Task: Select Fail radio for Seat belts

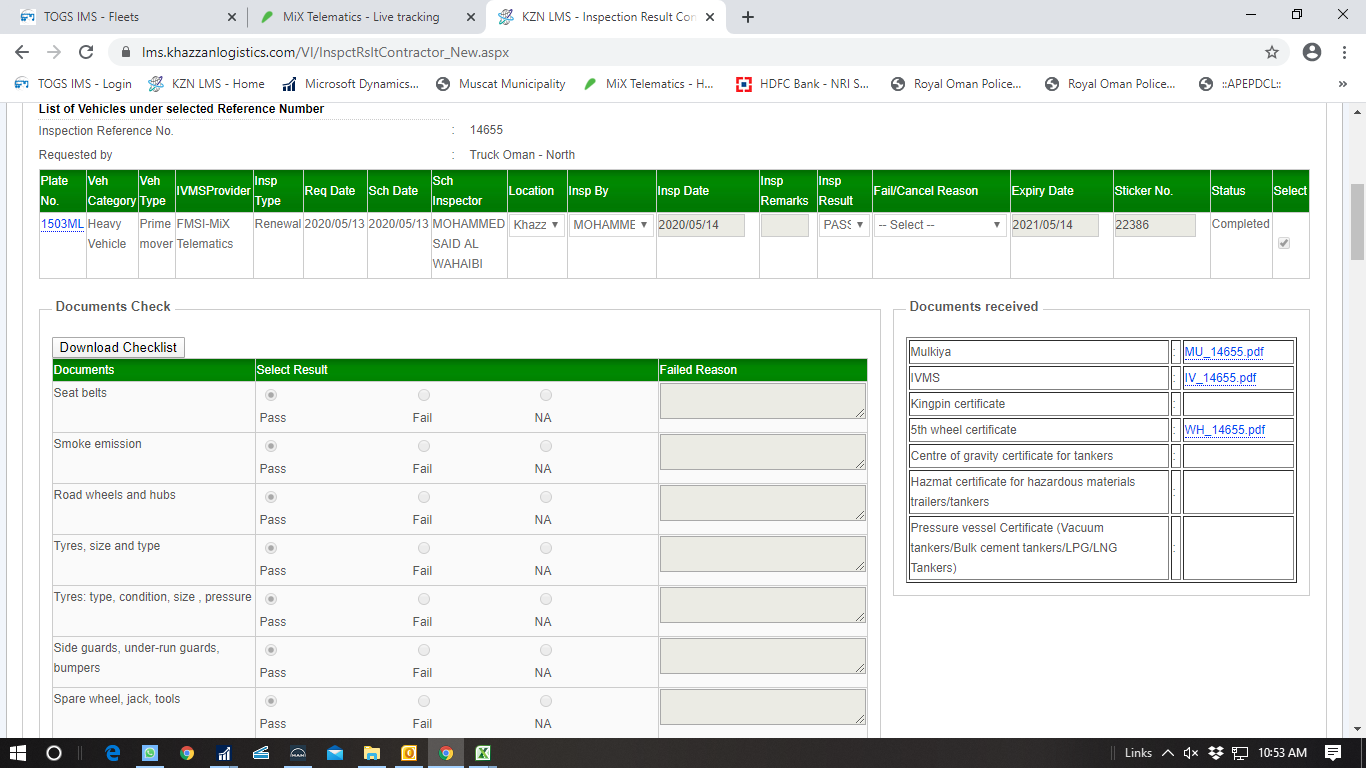Action: (424, 395)
